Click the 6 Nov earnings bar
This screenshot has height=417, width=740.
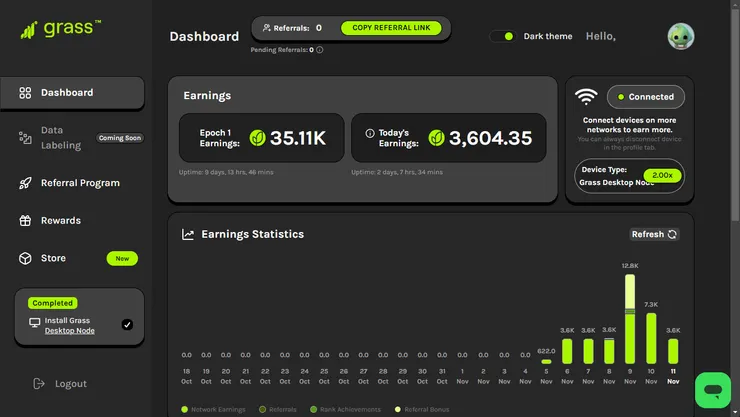(567, 351)
